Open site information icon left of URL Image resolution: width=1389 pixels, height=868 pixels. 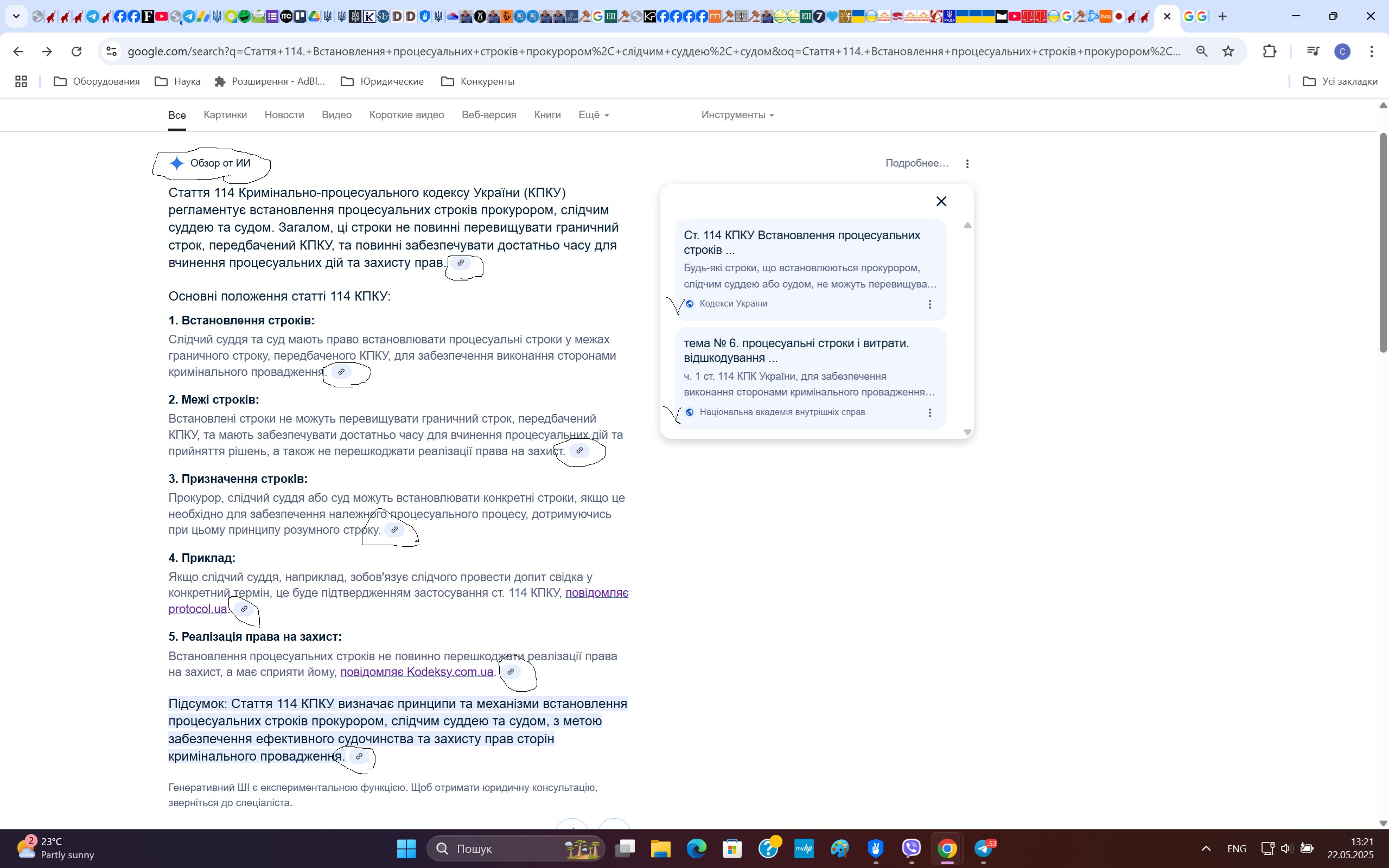pos(112,52)
